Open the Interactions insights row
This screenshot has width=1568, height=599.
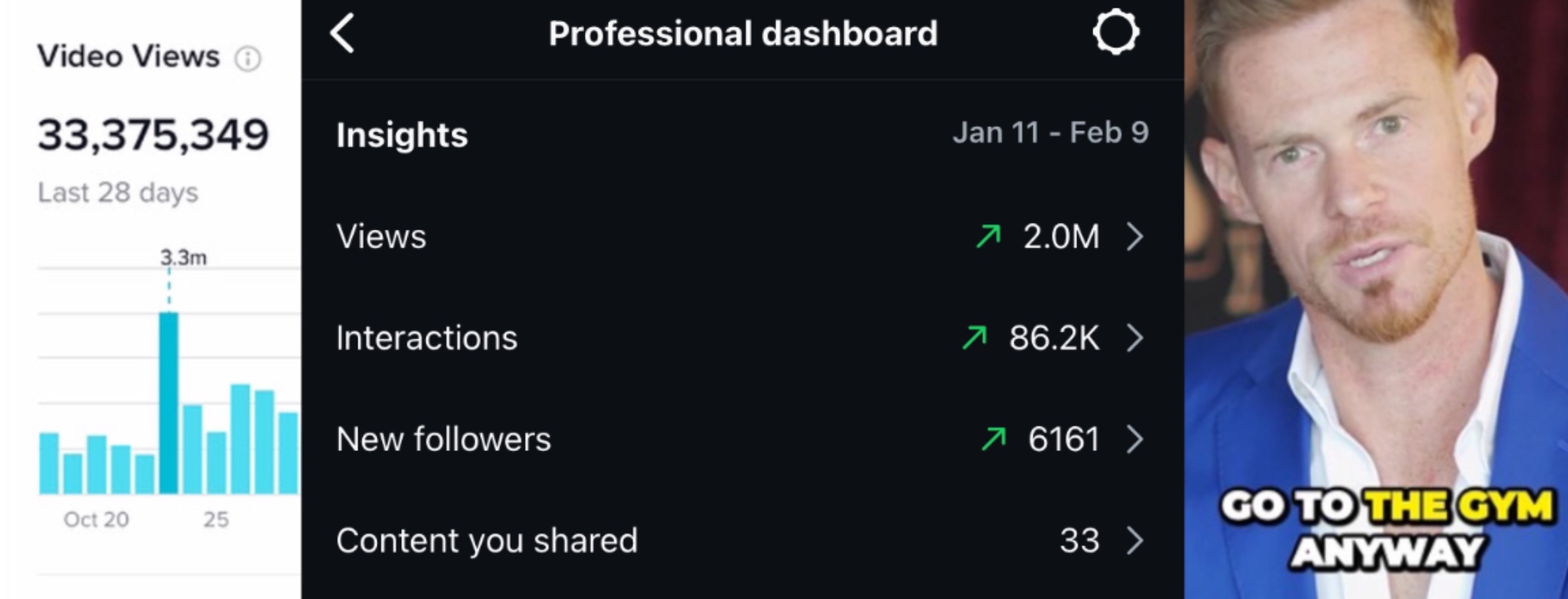coord(742,338)
